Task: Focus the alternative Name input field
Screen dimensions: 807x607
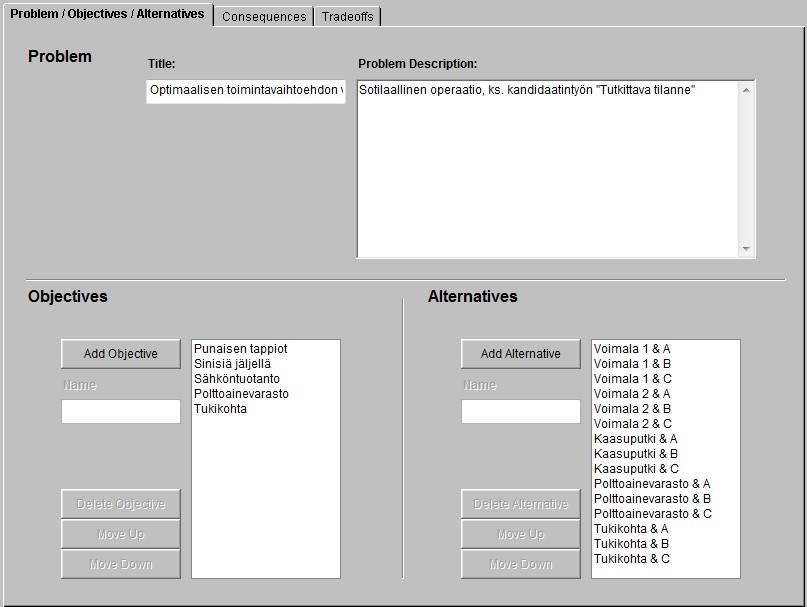Action: pos(521,412)
